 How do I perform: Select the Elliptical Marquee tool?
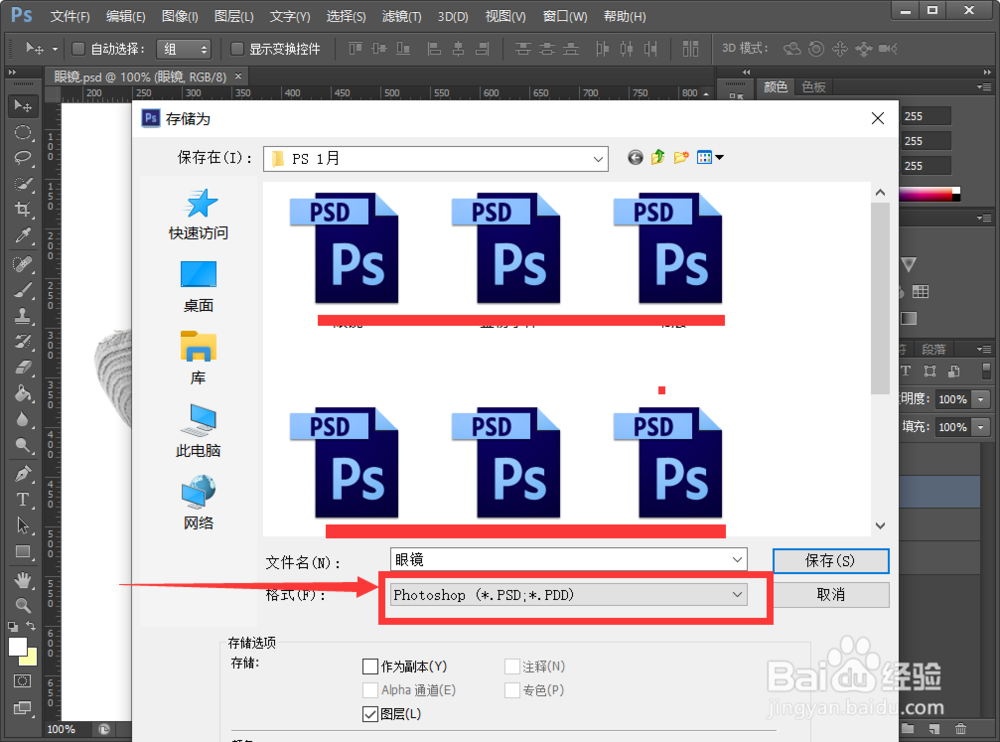(23, 133)
